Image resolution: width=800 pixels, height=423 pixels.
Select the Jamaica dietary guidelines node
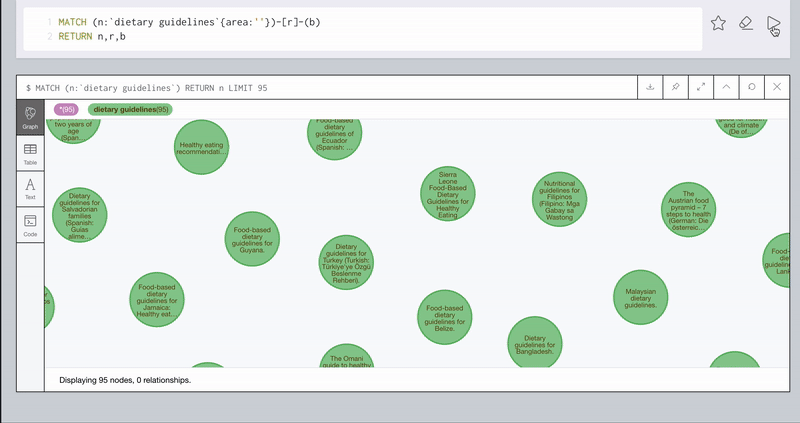(x=157, y=300)
